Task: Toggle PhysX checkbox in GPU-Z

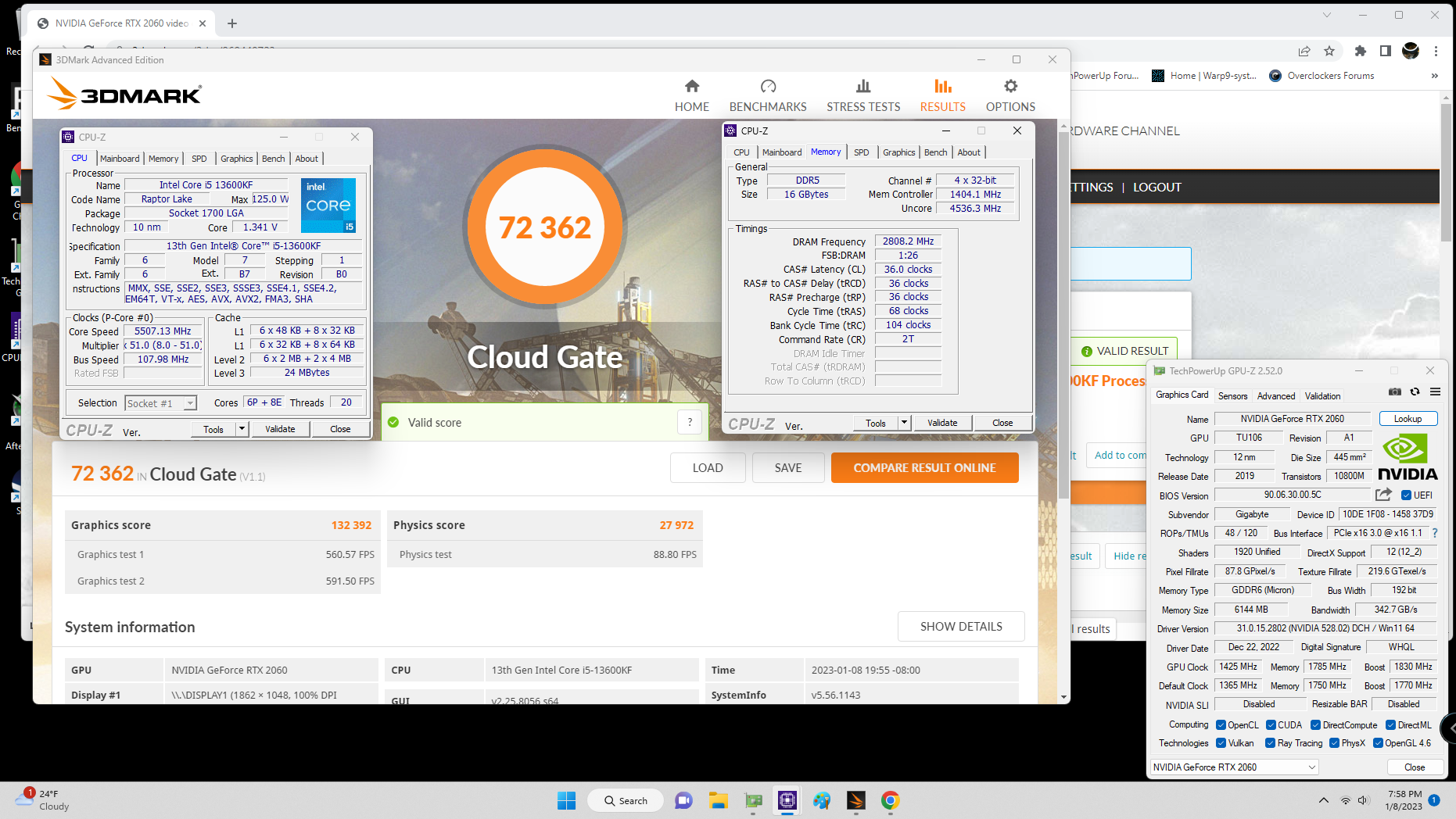Action: tap(1334, 742)
